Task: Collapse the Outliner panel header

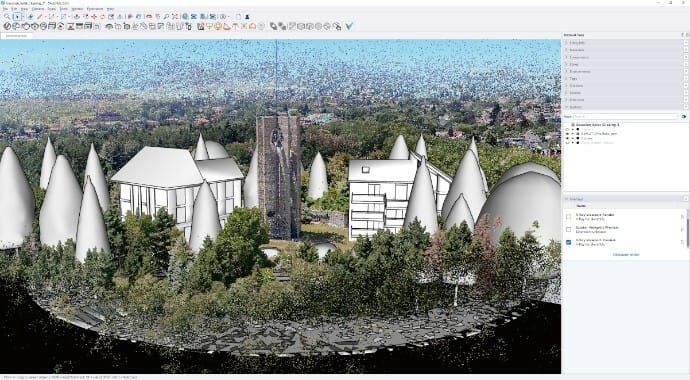Action: tap(623, 107)
